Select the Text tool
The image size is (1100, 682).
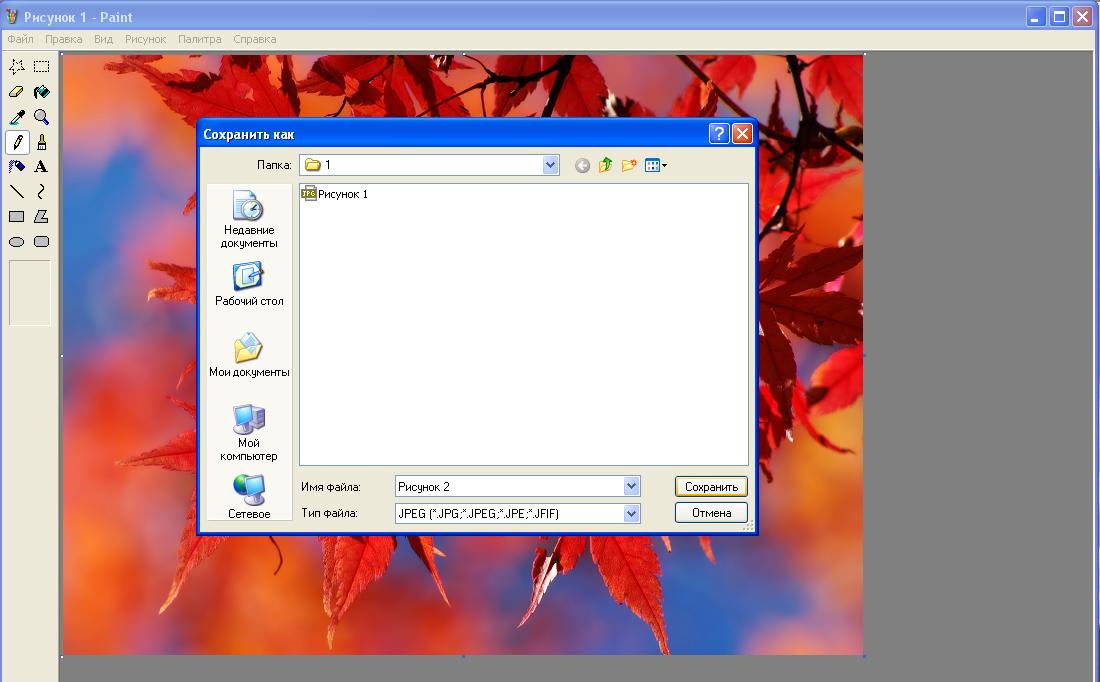point(41,167)
